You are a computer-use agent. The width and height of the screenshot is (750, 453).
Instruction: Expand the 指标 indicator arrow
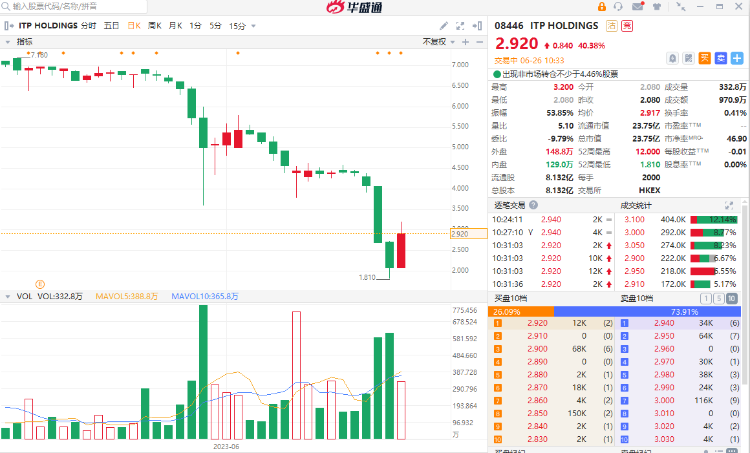[8, 42]
